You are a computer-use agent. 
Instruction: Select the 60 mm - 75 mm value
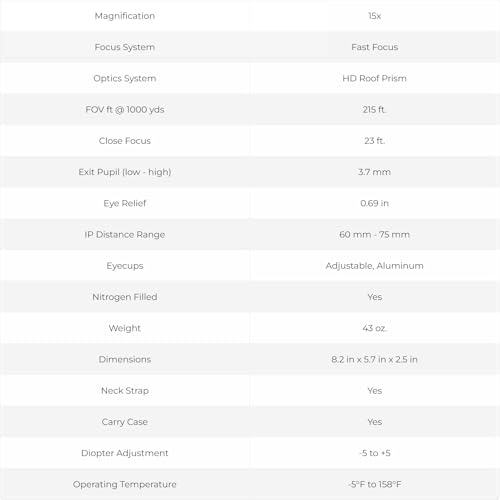(x=374, y=234)
